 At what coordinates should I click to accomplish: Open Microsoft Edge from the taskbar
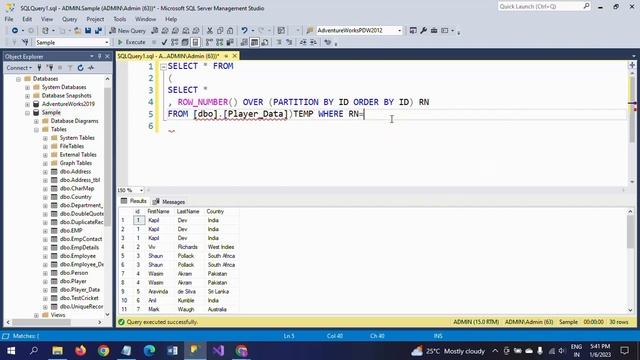[149, 351]
